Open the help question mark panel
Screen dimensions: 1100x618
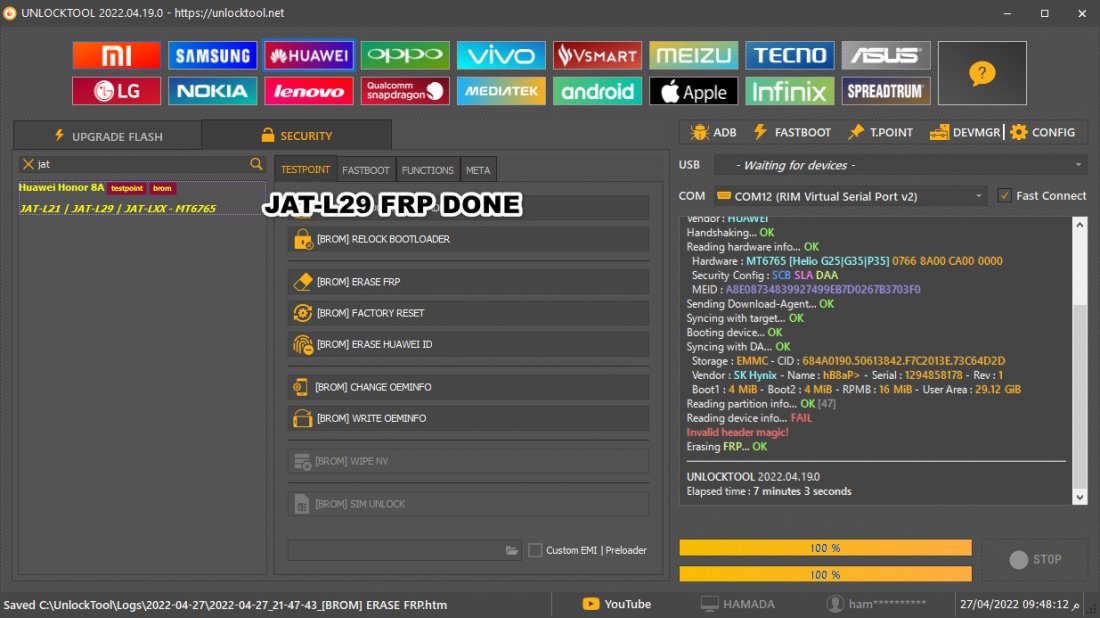(982, 73)
